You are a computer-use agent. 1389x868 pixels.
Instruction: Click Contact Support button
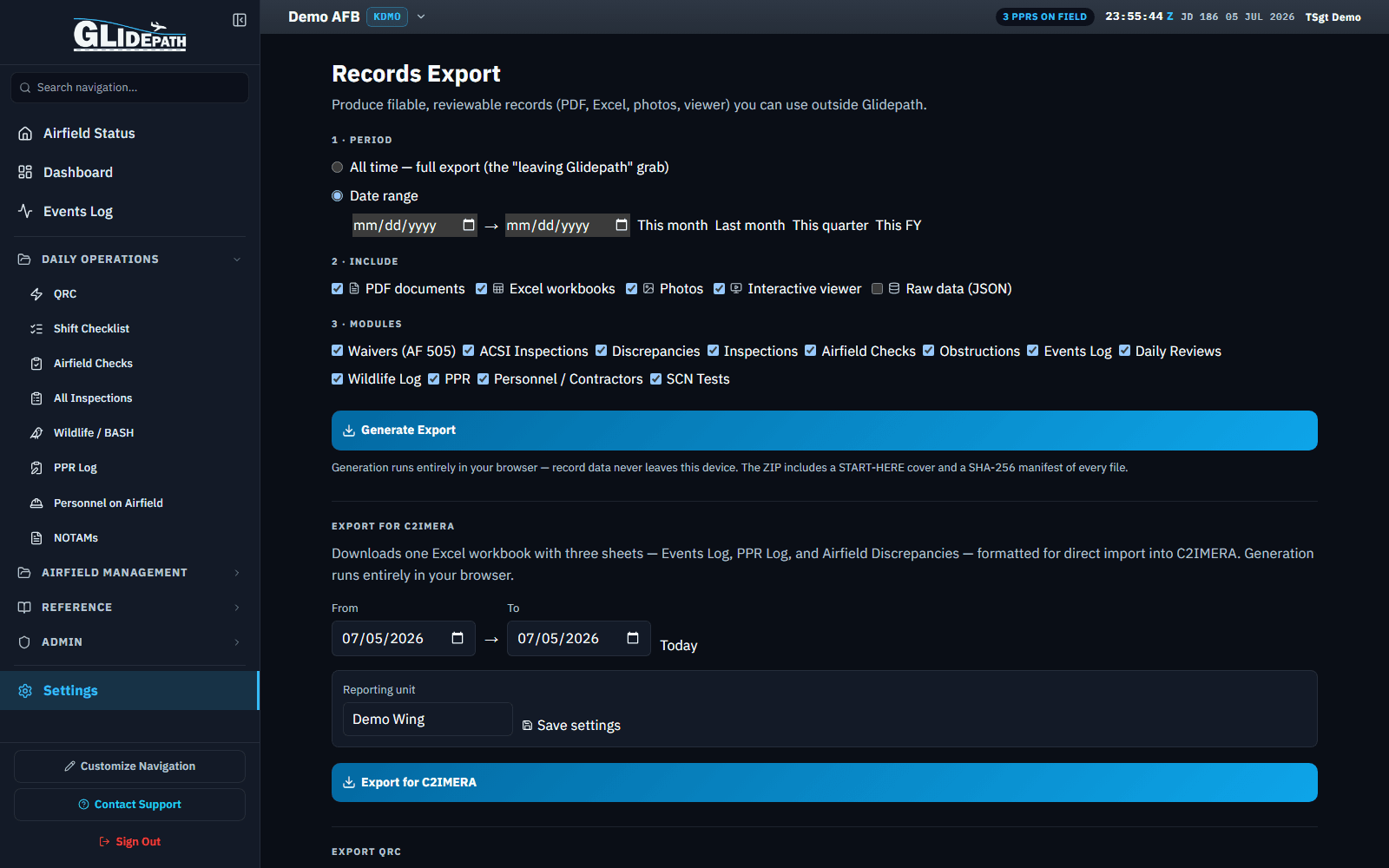[129, 805]
